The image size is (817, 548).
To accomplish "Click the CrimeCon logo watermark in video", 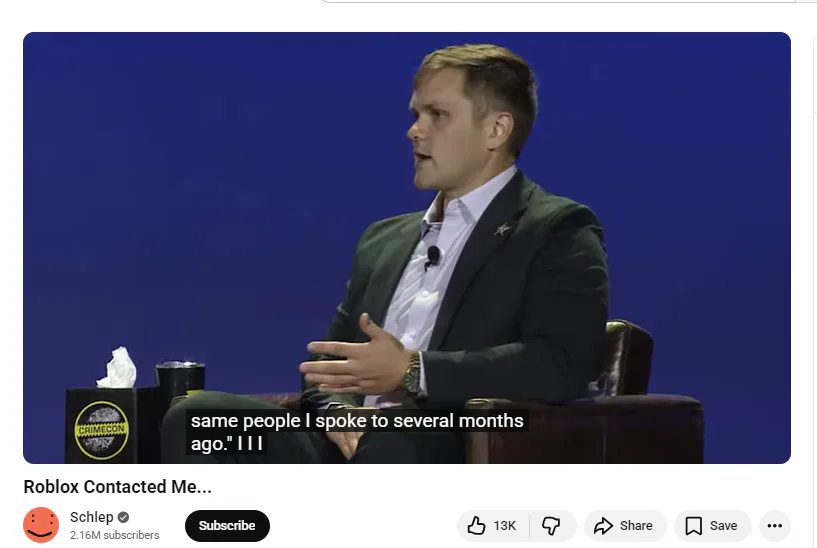I will tap(102, 430).
